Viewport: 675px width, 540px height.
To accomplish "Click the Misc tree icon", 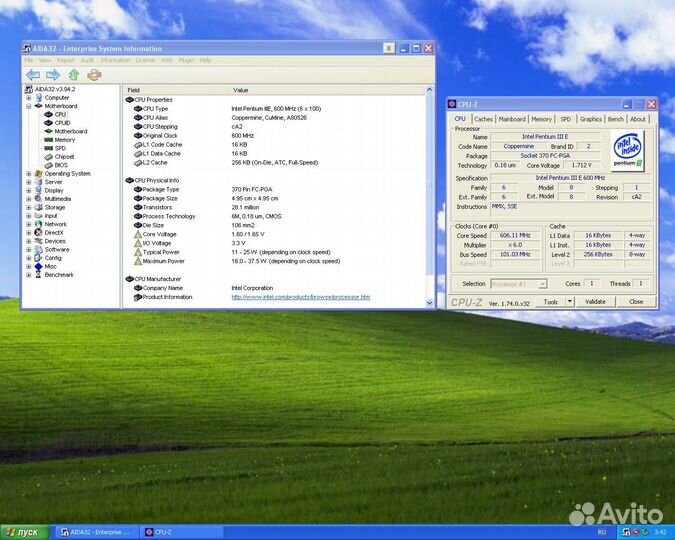I will 39,266.
